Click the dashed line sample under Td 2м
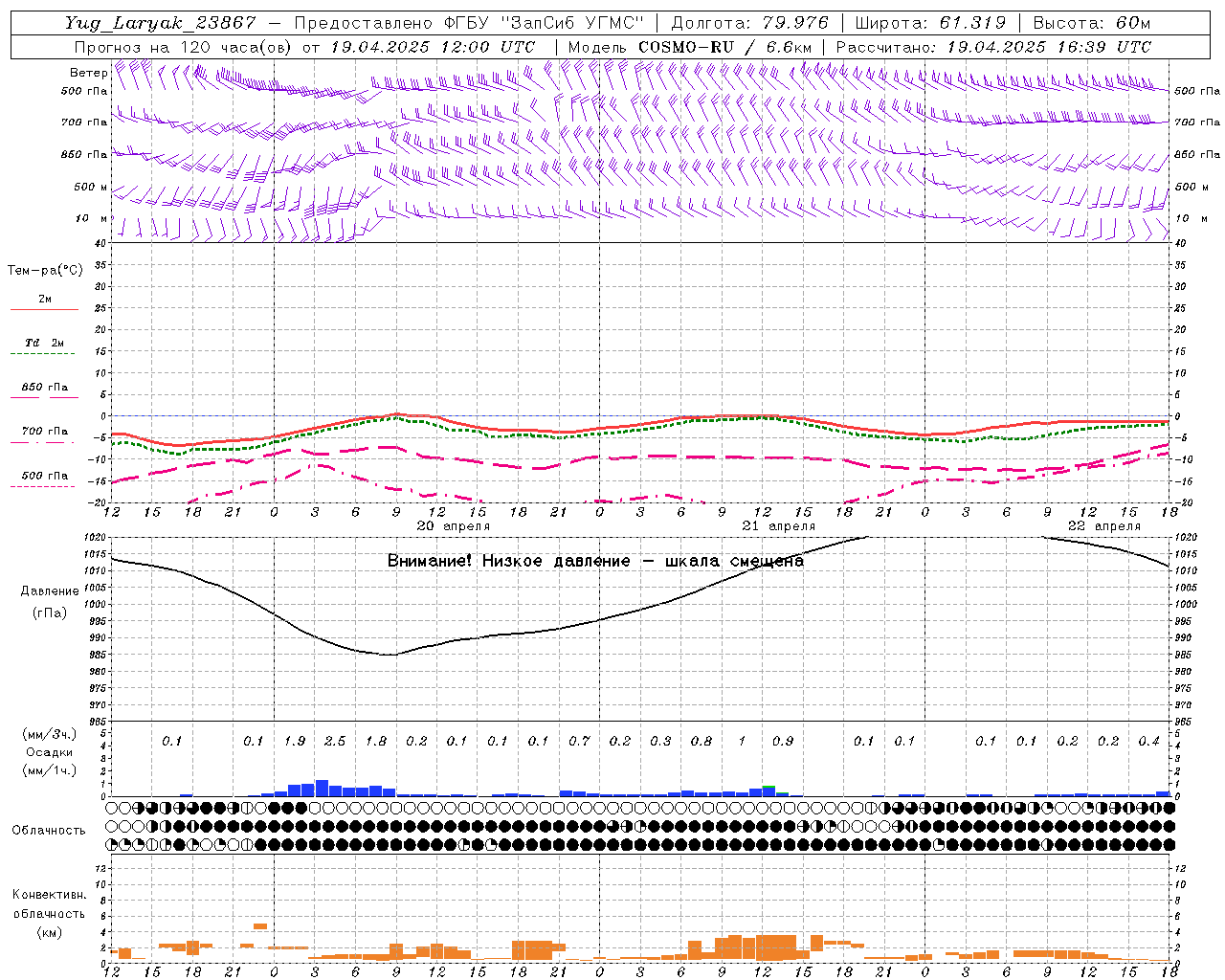This screenshot has width=1225, height=980. coord(42,354)
